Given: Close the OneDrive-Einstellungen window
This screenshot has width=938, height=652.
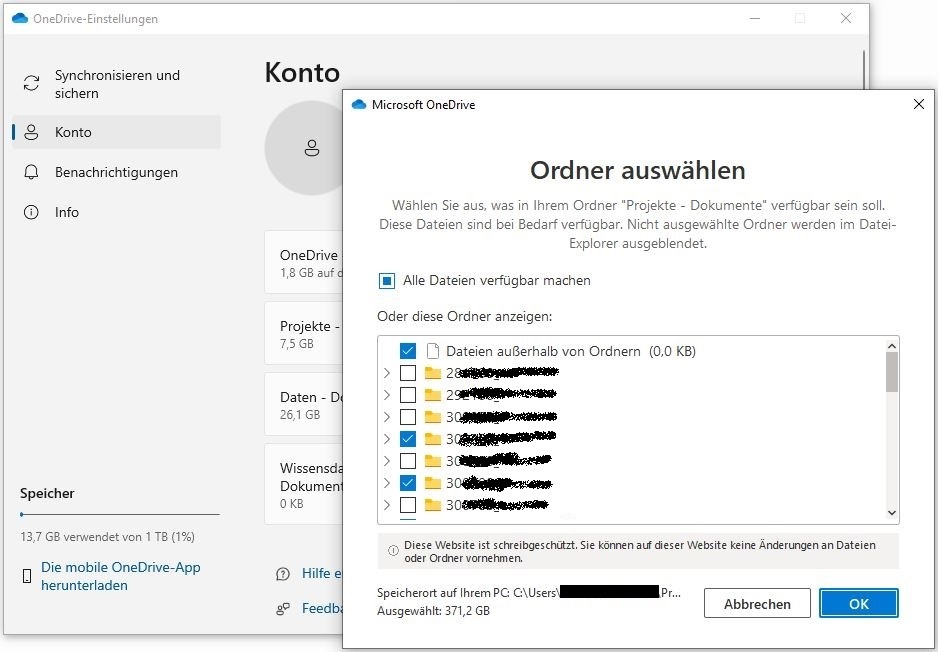Looking at the screenshot, I should click(x=846, y=19).
